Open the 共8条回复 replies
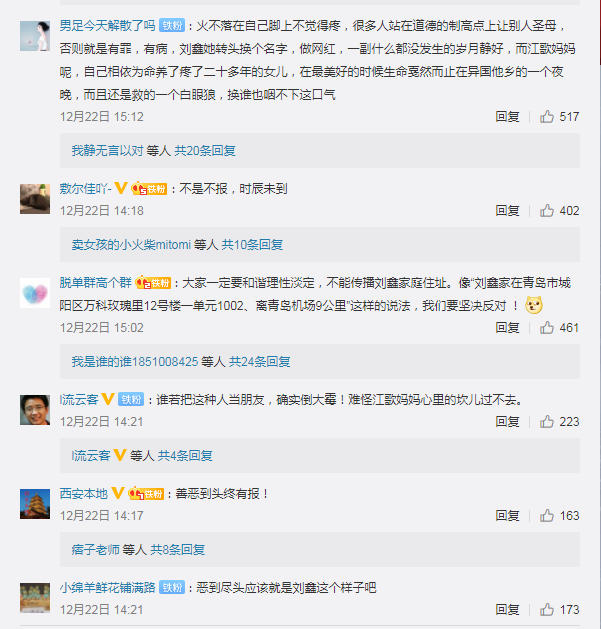 (x=178, y=550)
